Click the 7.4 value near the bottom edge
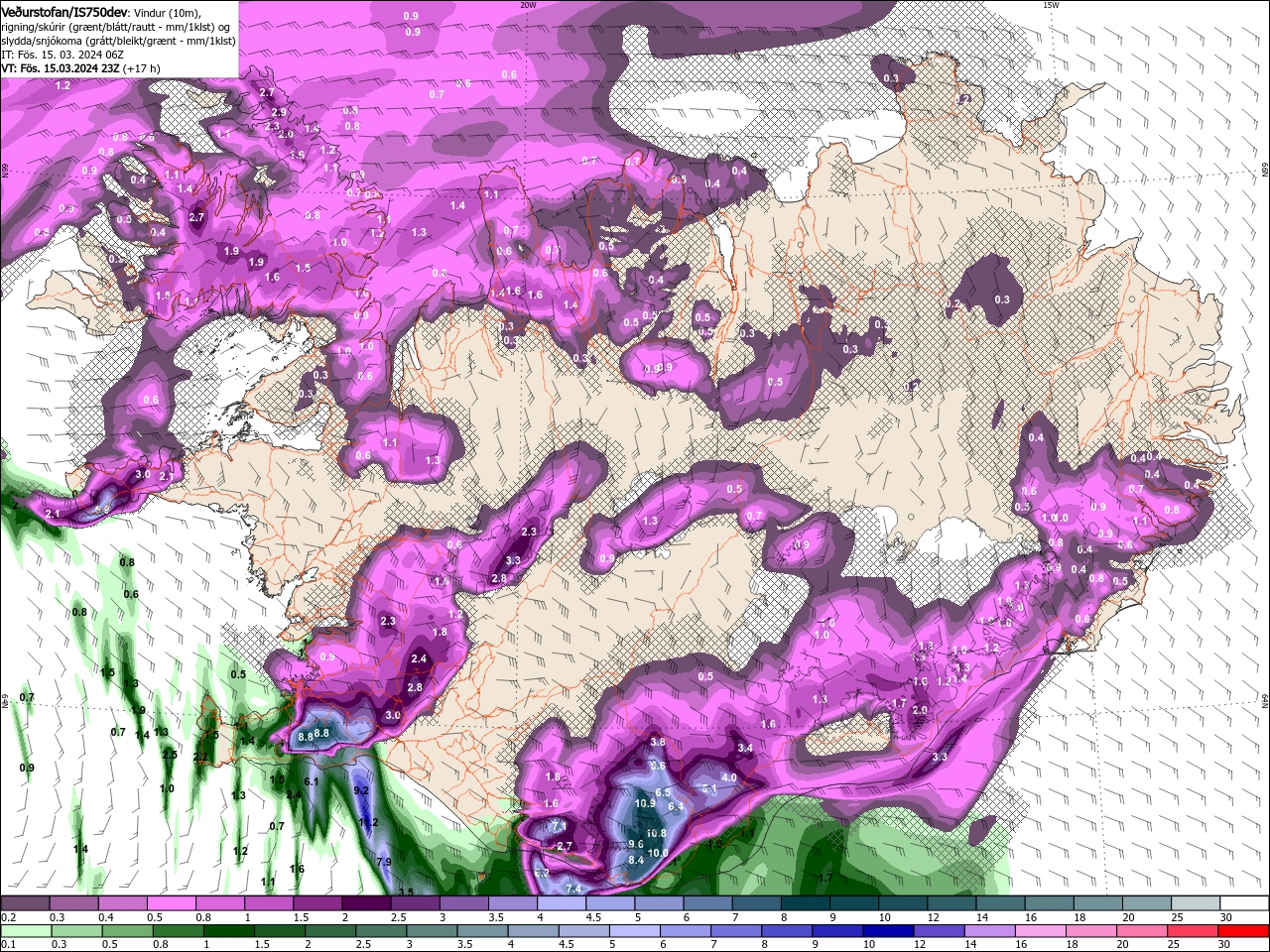The width and height of the screenshot is (1270, 952). pos(572,889)
